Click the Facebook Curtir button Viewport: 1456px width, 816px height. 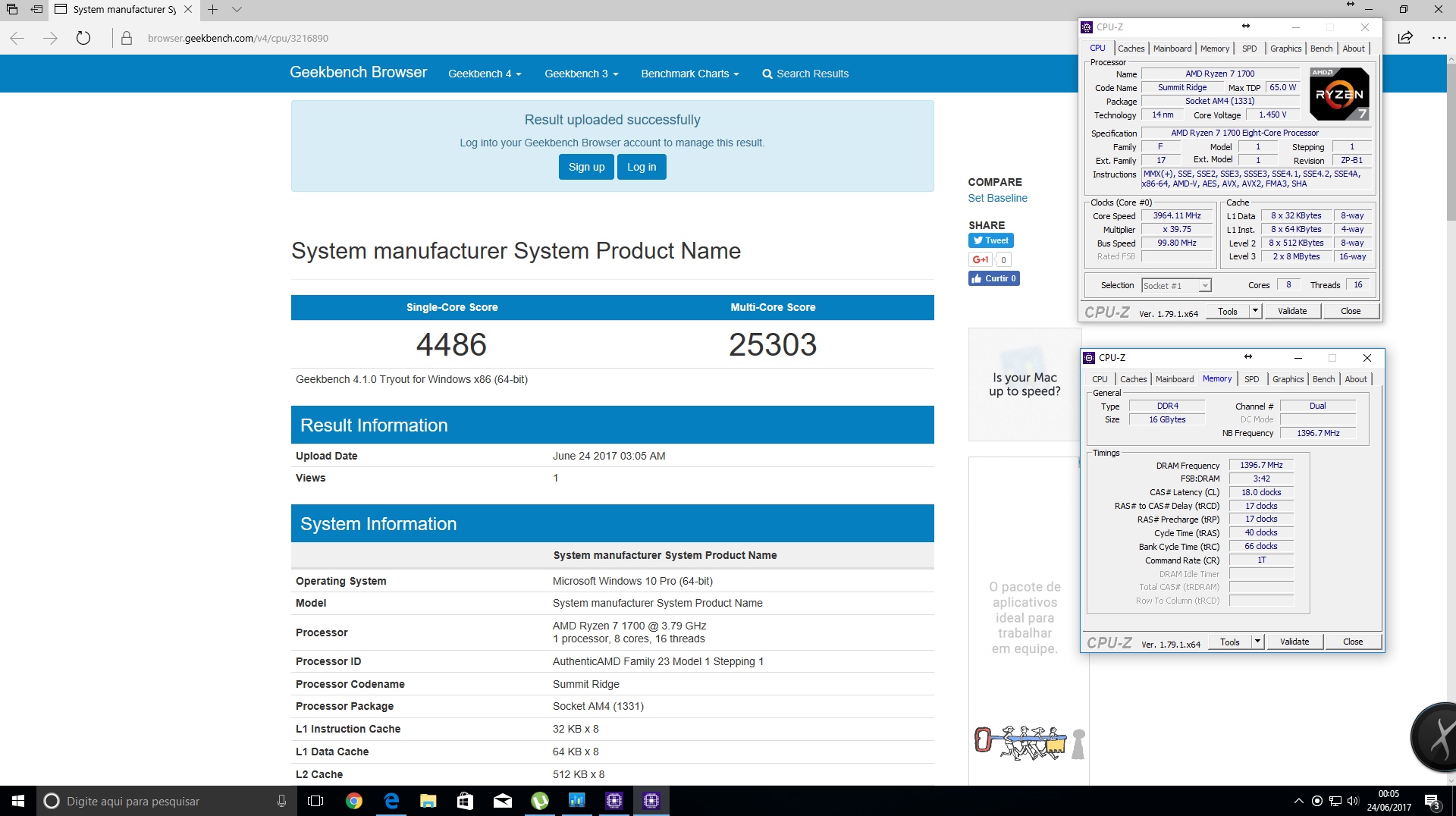click(x=993, y=278)
